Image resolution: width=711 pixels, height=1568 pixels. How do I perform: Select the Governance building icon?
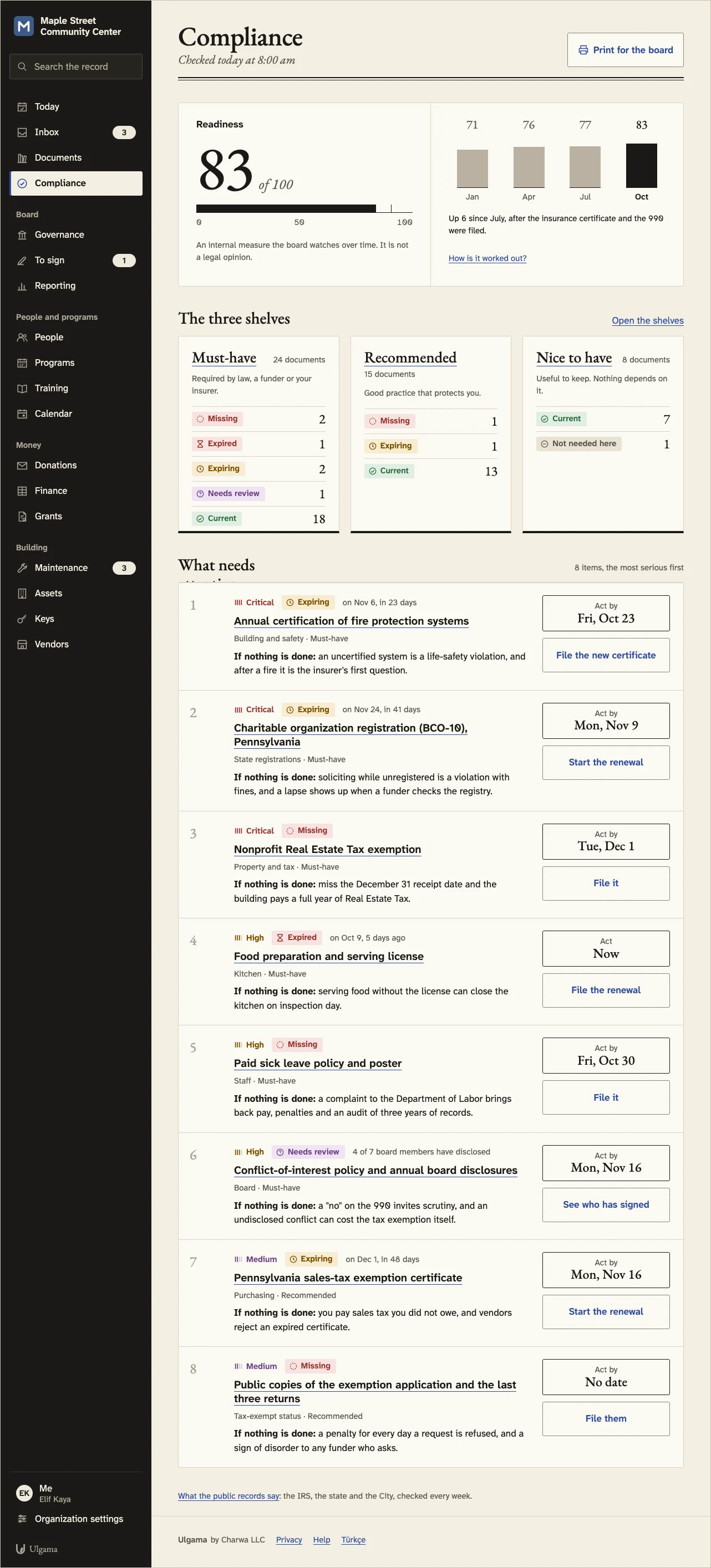coord(22,235)
